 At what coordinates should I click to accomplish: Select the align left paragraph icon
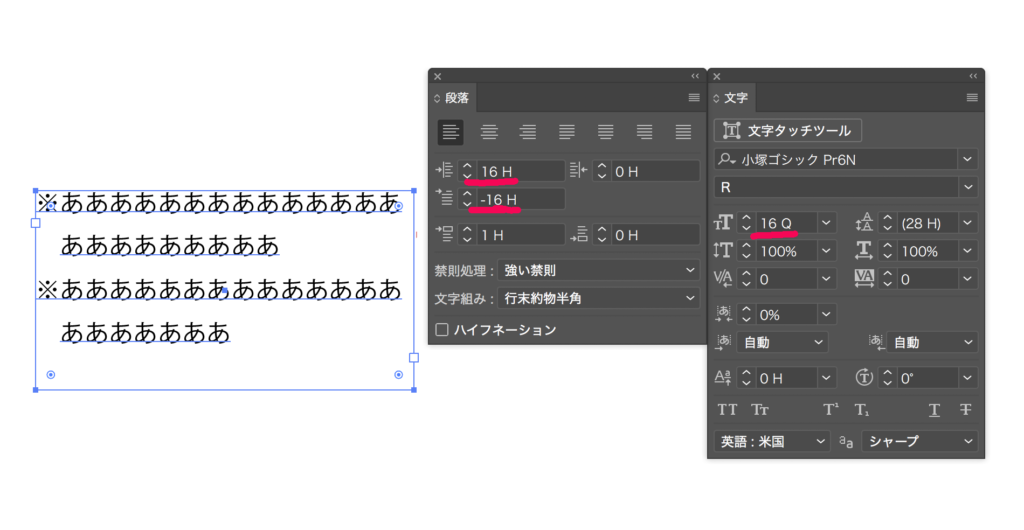pyautogui.click(x=451, y=132)
